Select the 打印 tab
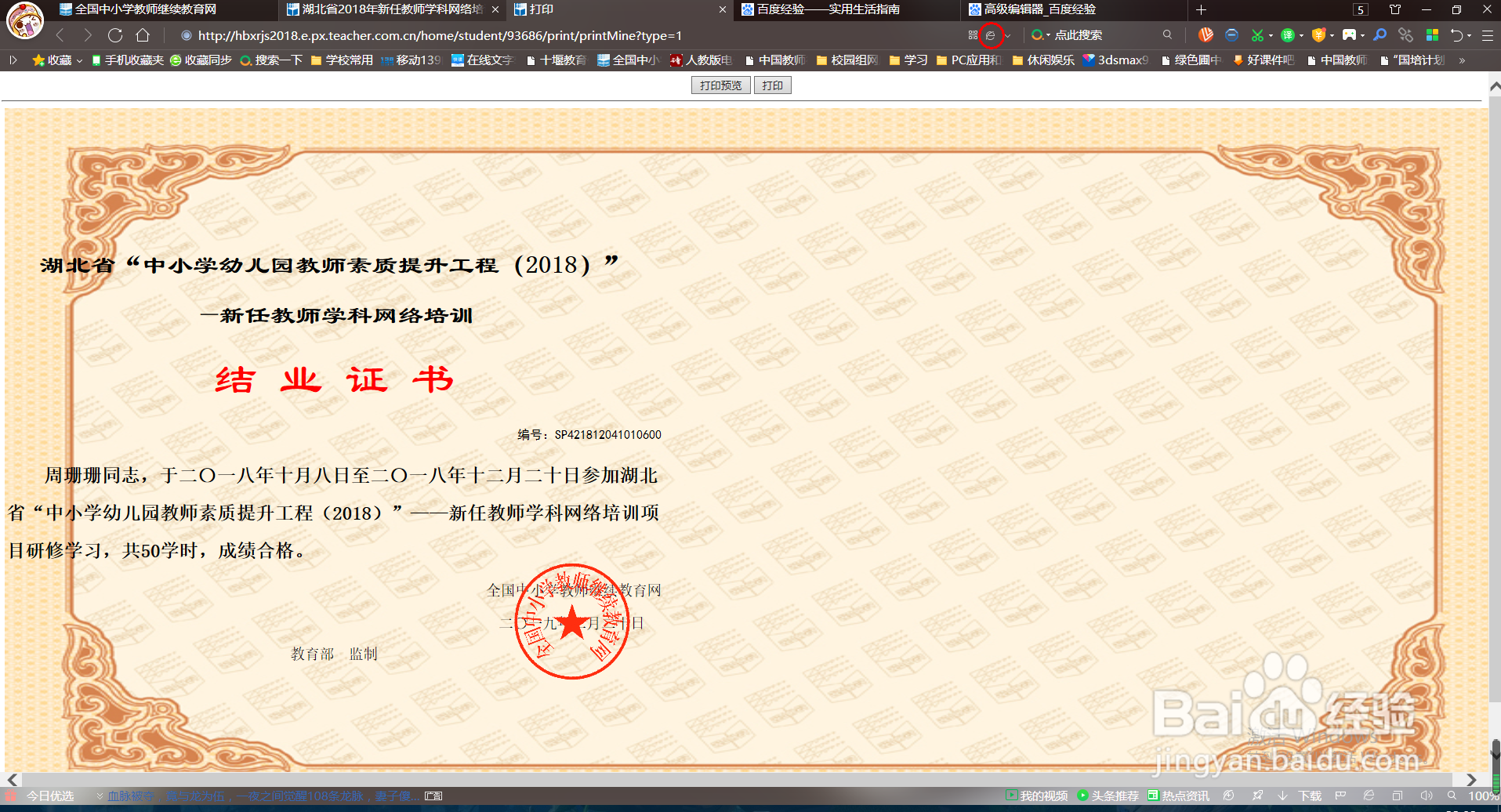Image resolution: width=1501 pixels, height=812 pixels. (x=611, y=9)
